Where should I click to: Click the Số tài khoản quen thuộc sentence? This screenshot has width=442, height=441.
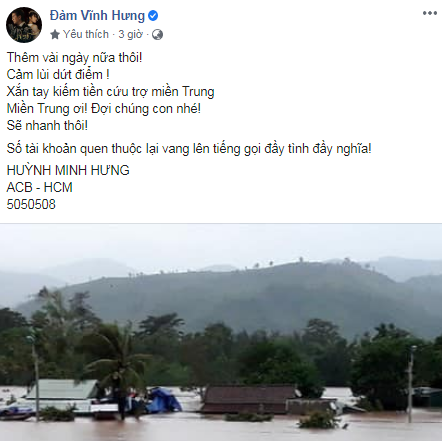(x=189, y=149)
